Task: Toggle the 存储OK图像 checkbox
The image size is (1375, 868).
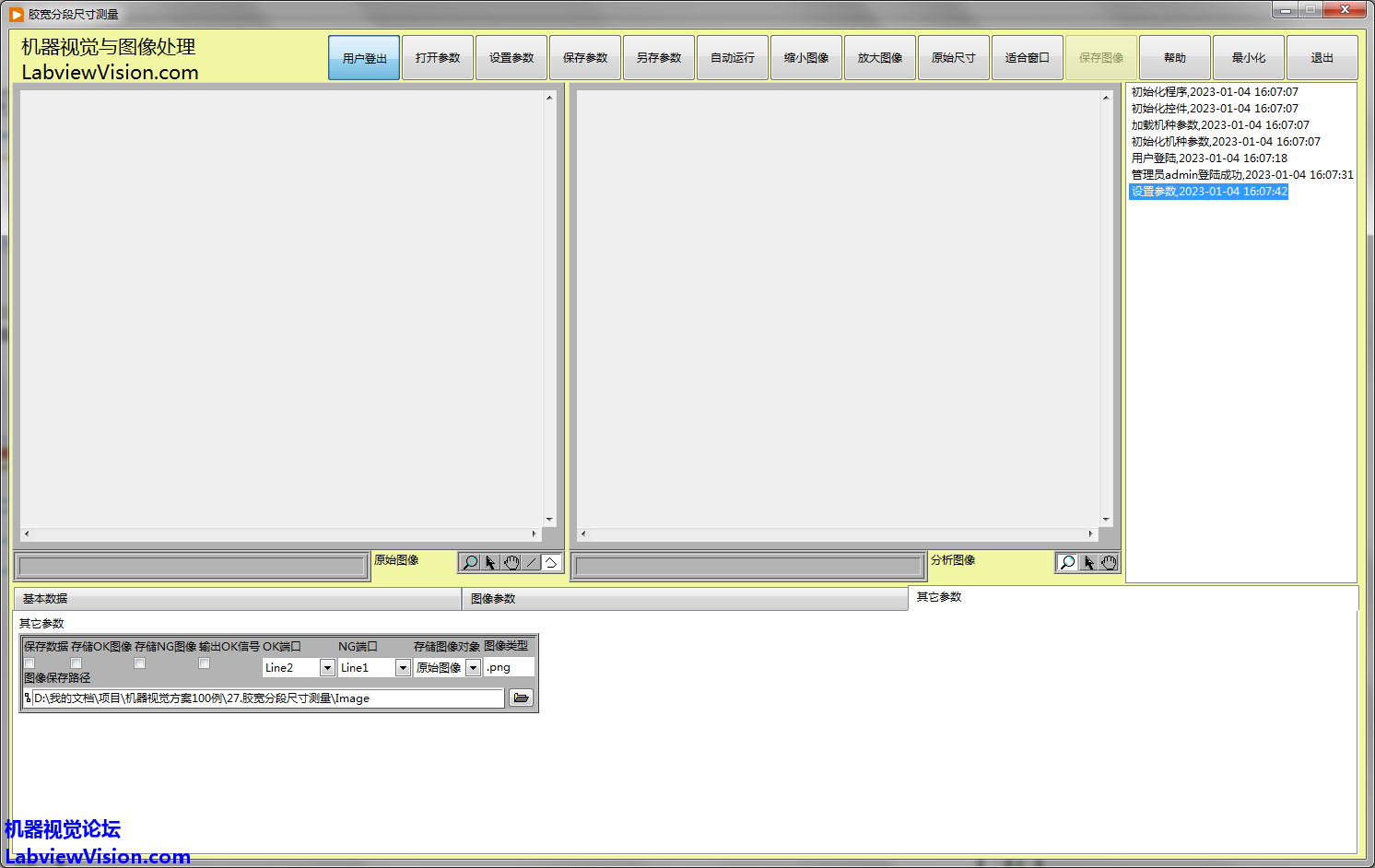Action: [x=76, y=663]
